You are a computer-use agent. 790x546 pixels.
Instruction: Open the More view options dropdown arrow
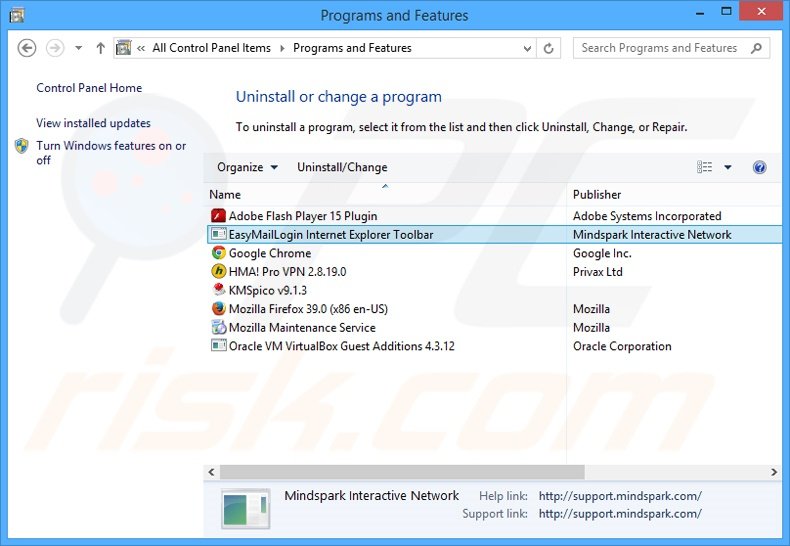coord(728,167)
